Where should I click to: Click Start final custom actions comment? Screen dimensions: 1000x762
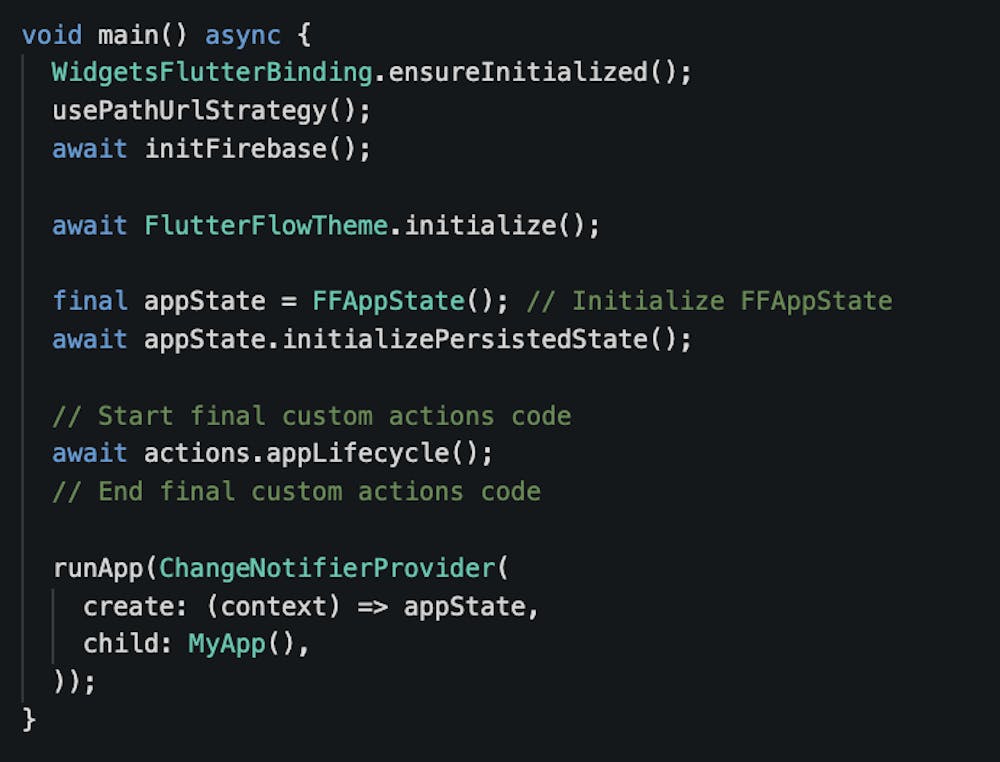click(x=312, y=415)
